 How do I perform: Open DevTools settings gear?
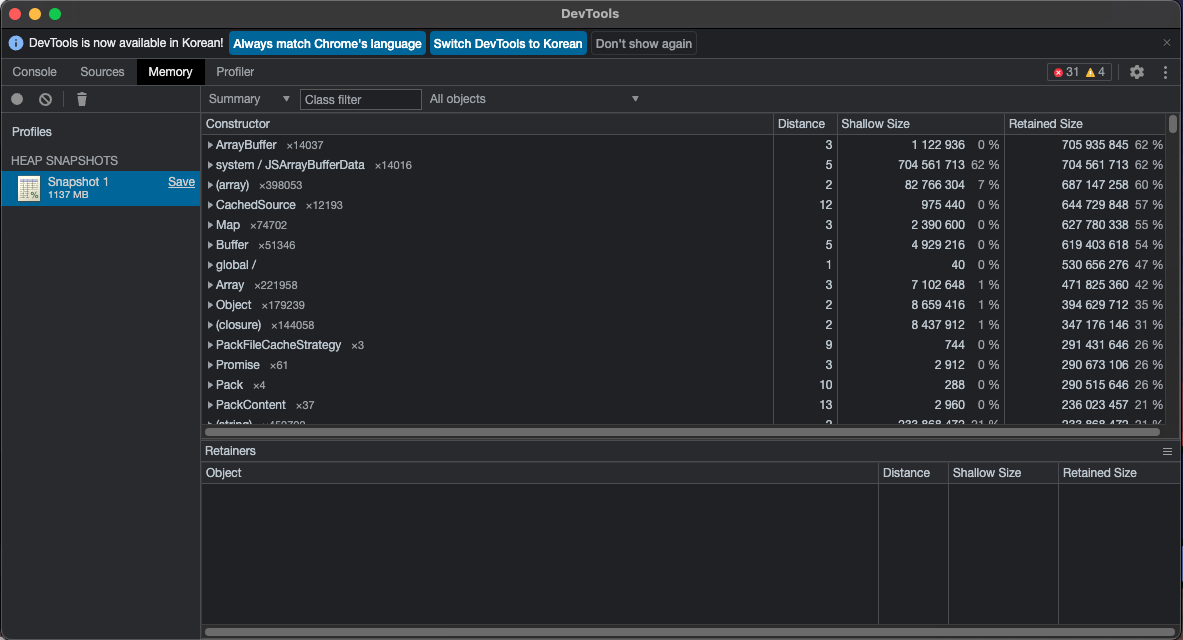click(1136, 72)
